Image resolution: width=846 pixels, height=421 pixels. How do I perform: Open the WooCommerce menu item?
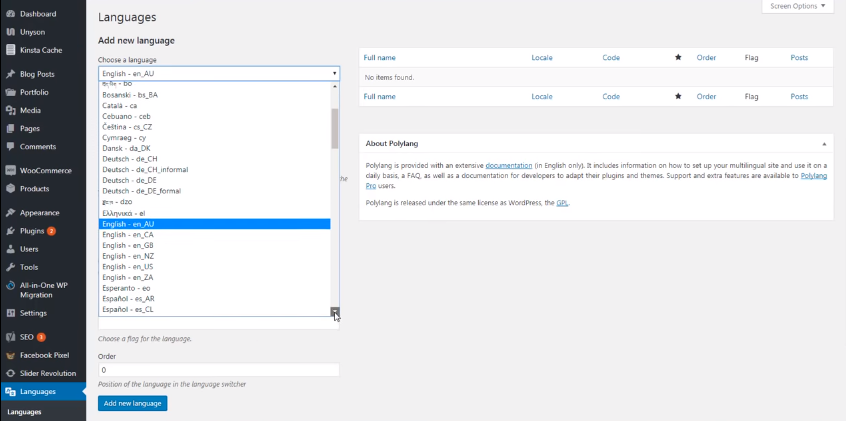(x=45, y=171)
